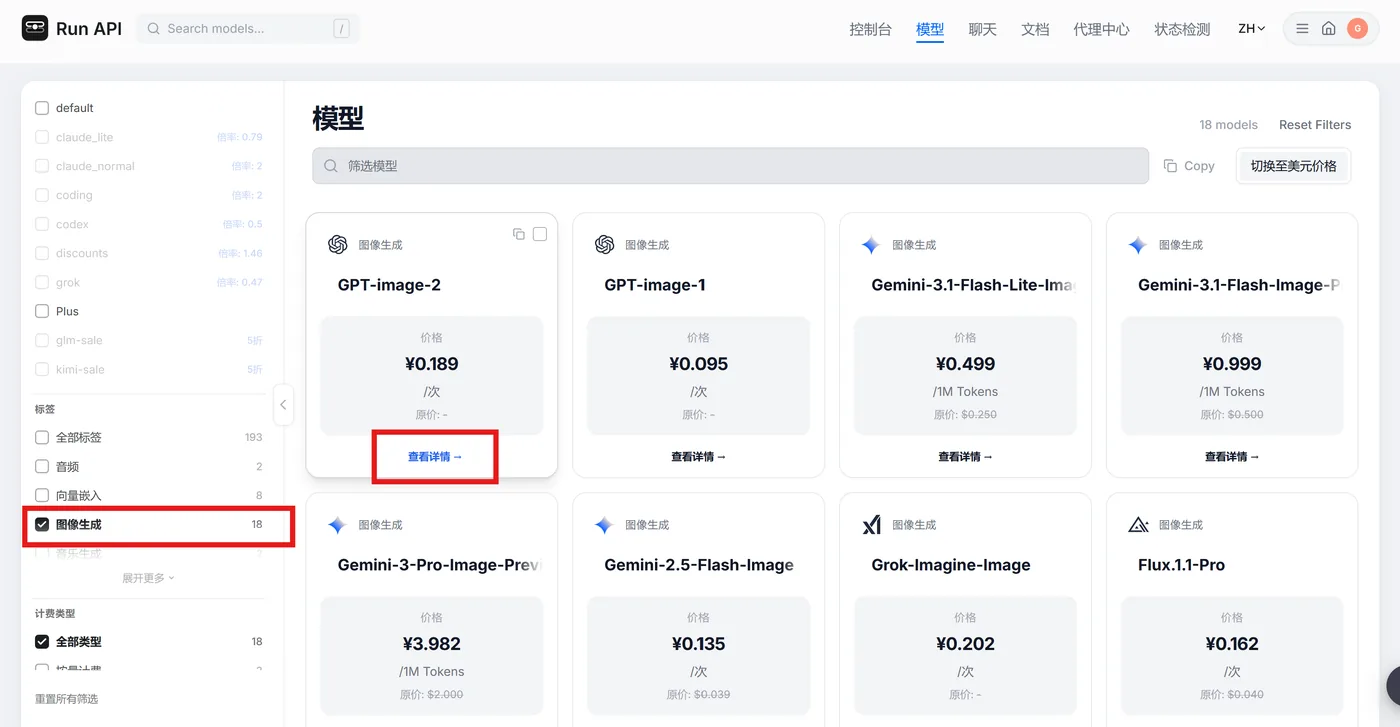Click the ¥0.202 price on Grok-Imagine-Image
This screenshot has width=1400, height=727.
tap(965, 644)
